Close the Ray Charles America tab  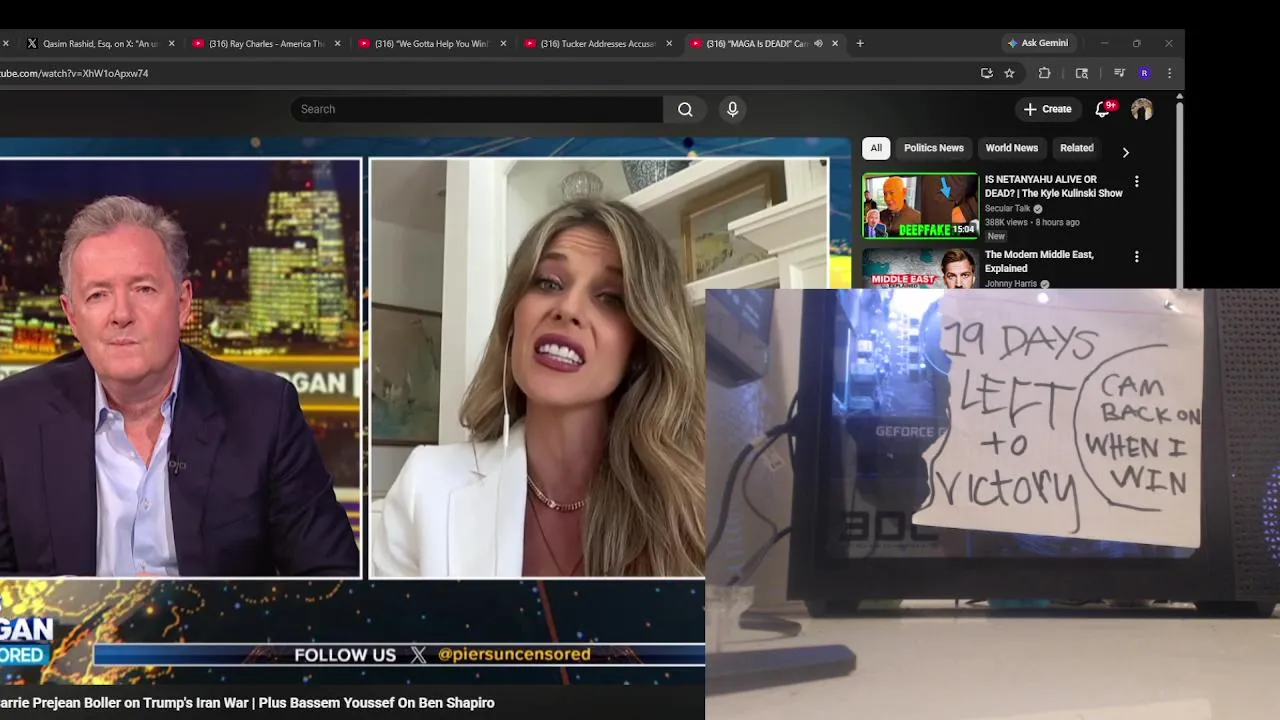337,43
